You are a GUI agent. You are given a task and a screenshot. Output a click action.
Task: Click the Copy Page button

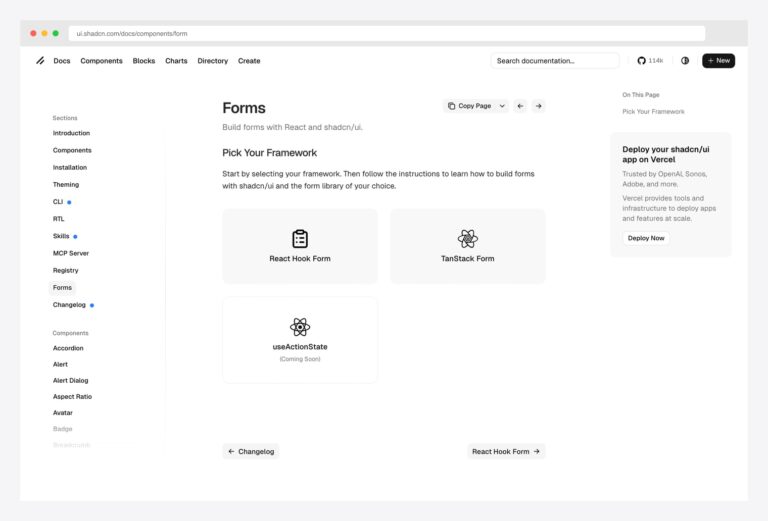click(x=469, y=106)
